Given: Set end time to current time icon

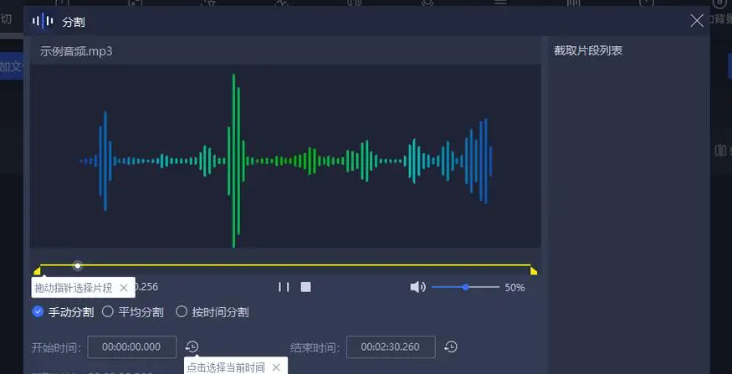Looking at the screenshot, I should click(450, 347).
